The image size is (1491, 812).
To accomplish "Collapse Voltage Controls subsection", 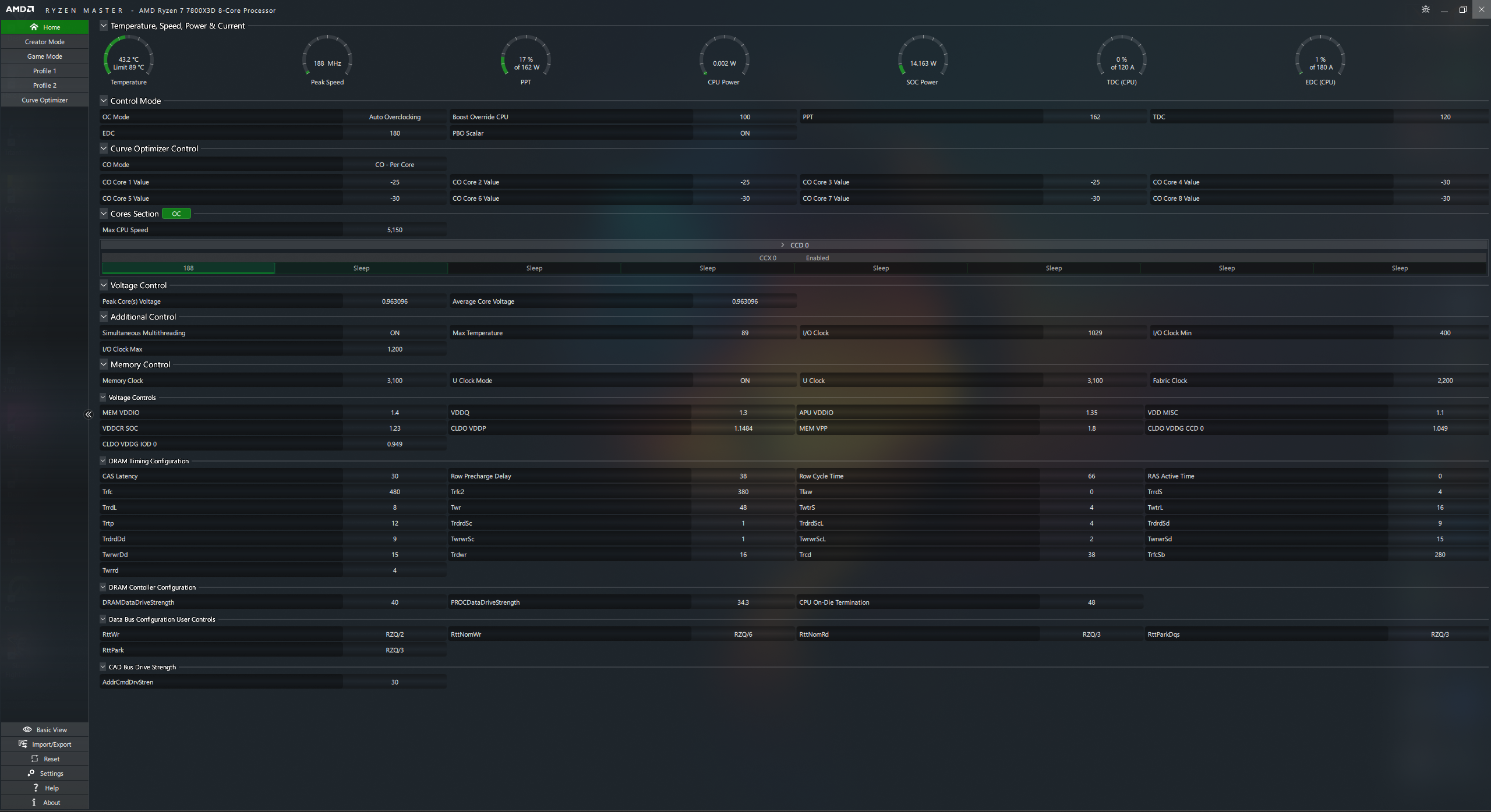I will point(103,397).
